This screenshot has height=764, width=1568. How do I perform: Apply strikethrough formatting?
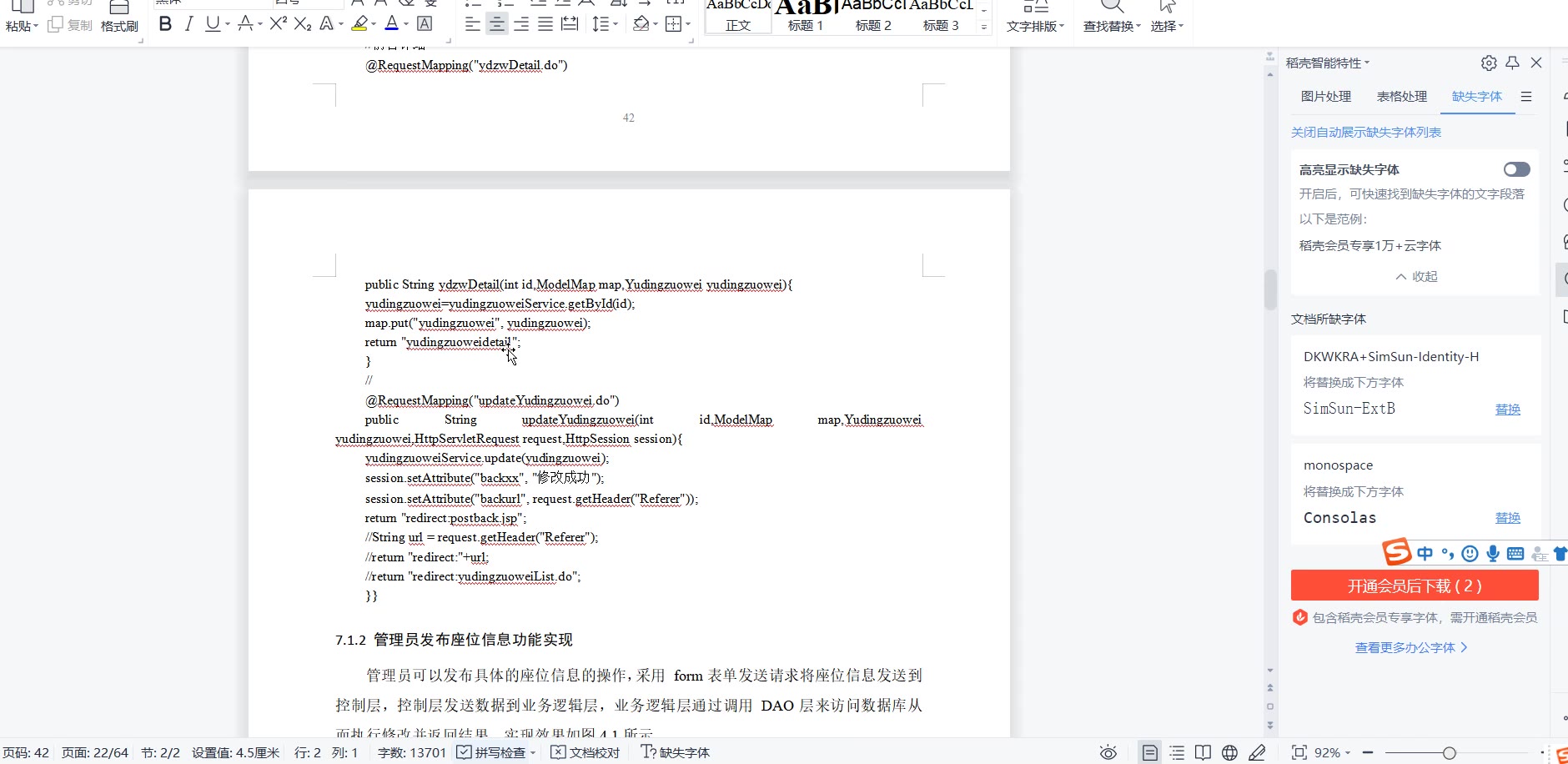[x=245, y=24]
